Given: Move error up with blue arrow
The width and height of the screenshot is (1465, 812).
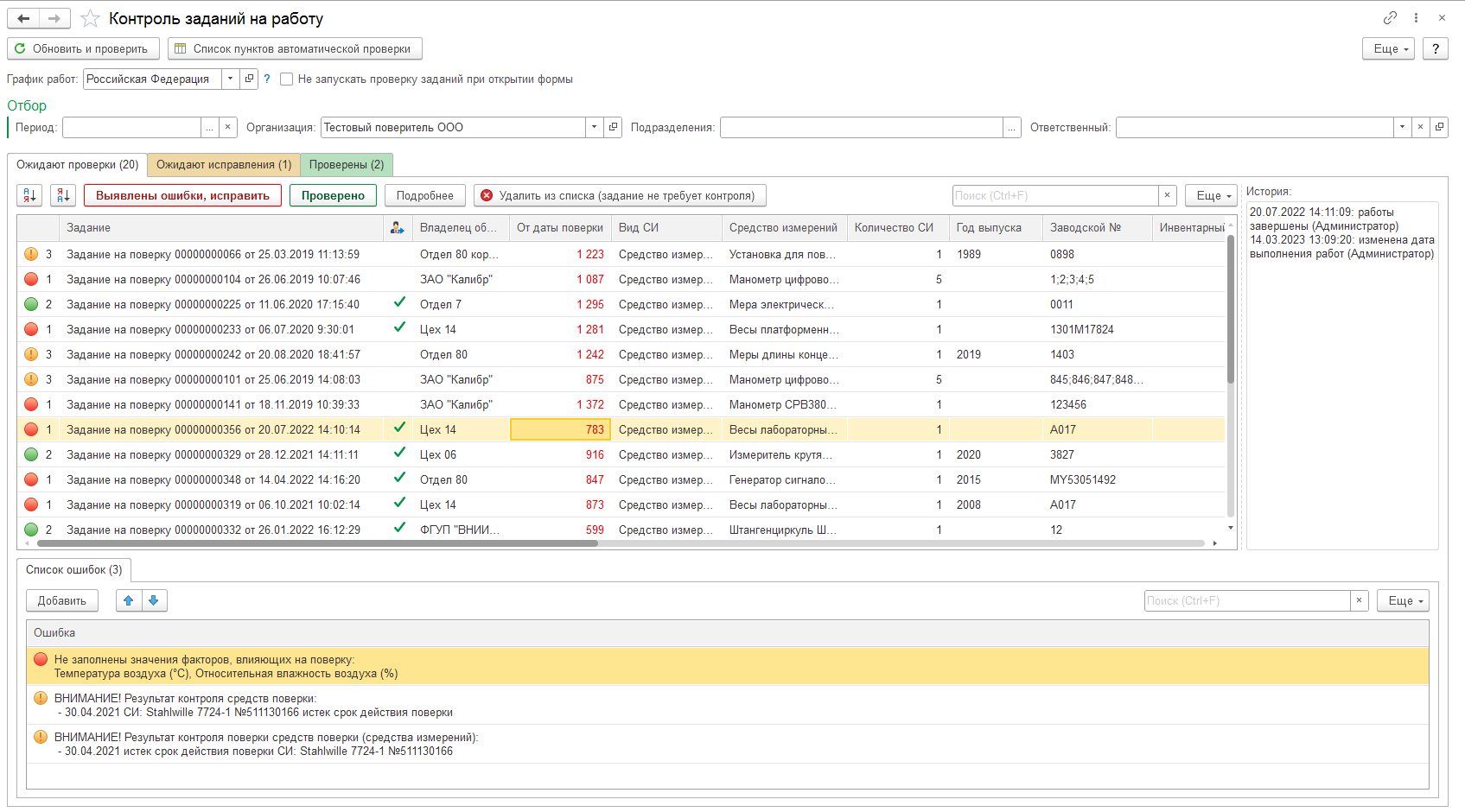Looking at the screenshot, I should click(129, 601).
